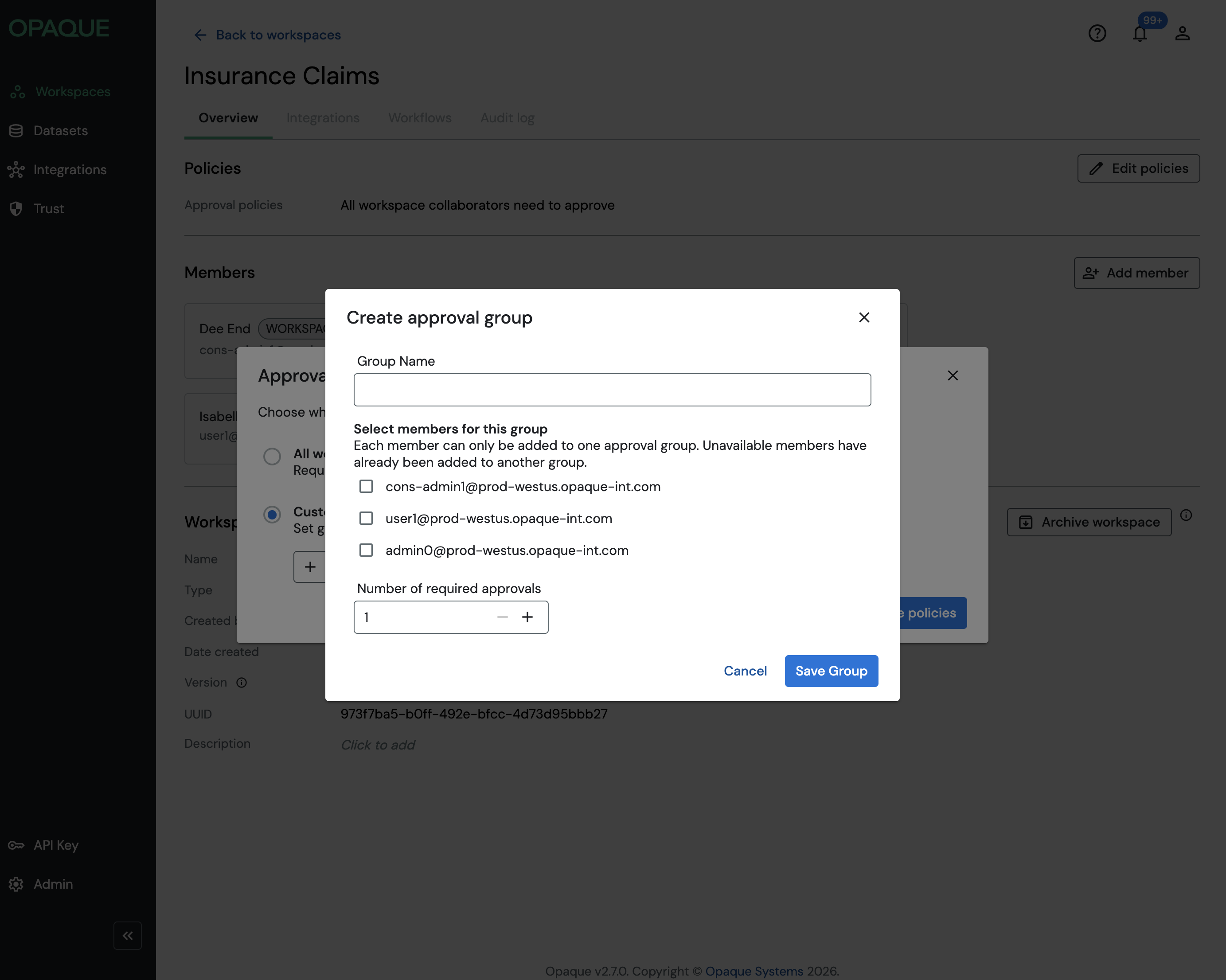
Task: Close the Create approval group dialog
Action: [864, 317]
